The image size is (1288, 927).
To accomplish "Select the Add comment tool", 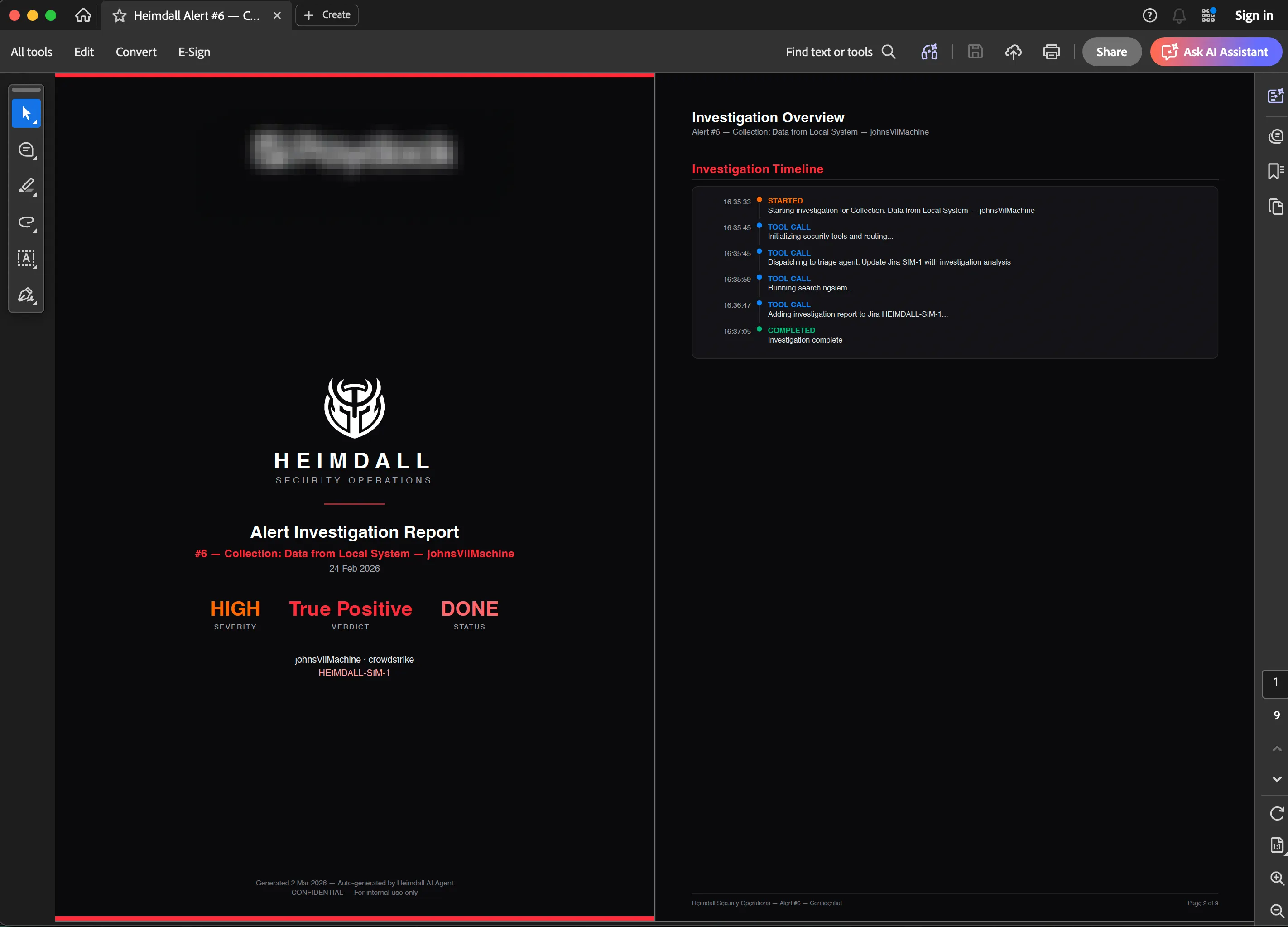I will pos(26,150).
